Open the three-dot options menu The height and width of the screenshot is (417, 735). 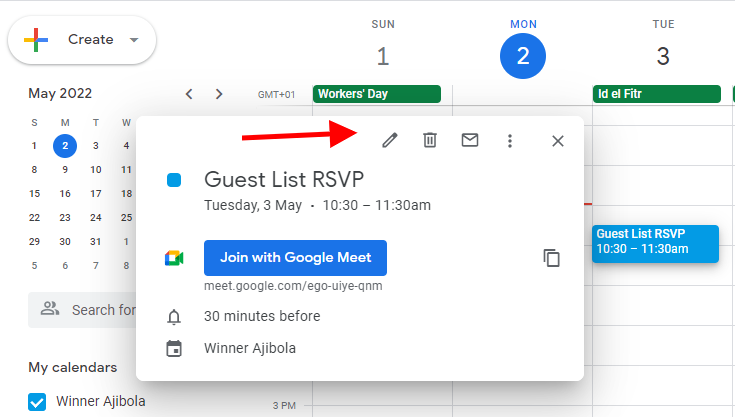[510, 141]
